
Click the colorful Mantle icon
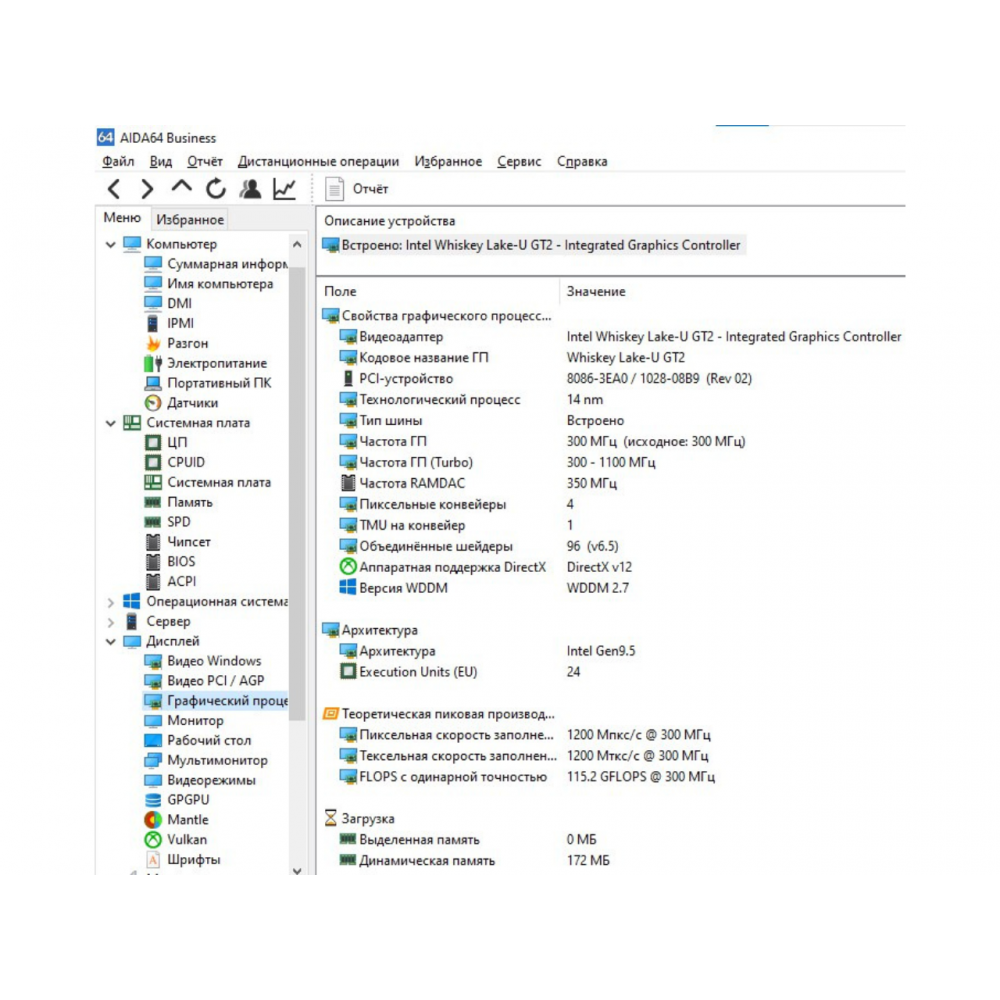(153, 820)
